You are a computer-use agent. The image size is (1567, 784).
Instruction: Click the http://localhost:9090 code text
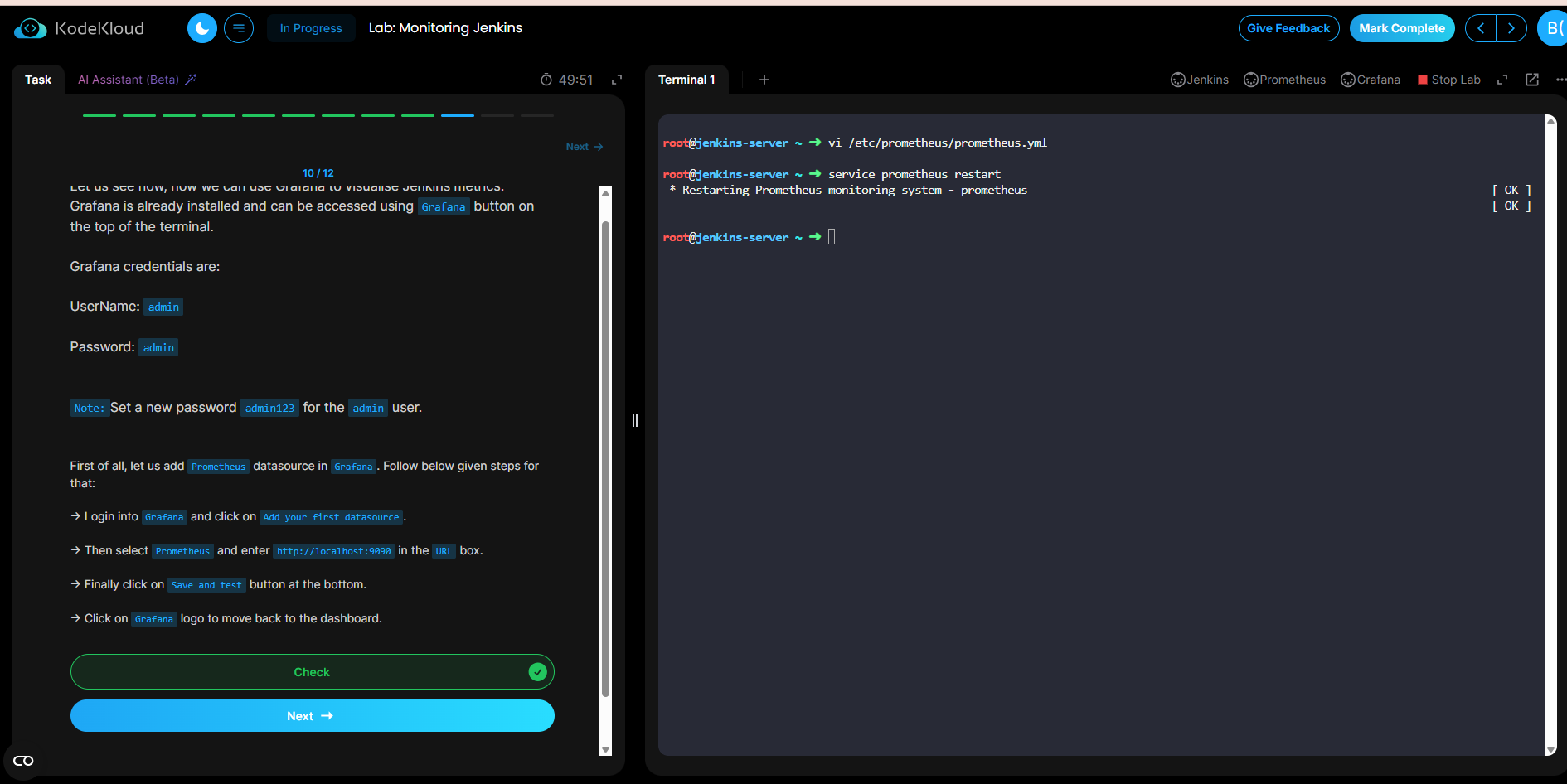pos(334,551)
